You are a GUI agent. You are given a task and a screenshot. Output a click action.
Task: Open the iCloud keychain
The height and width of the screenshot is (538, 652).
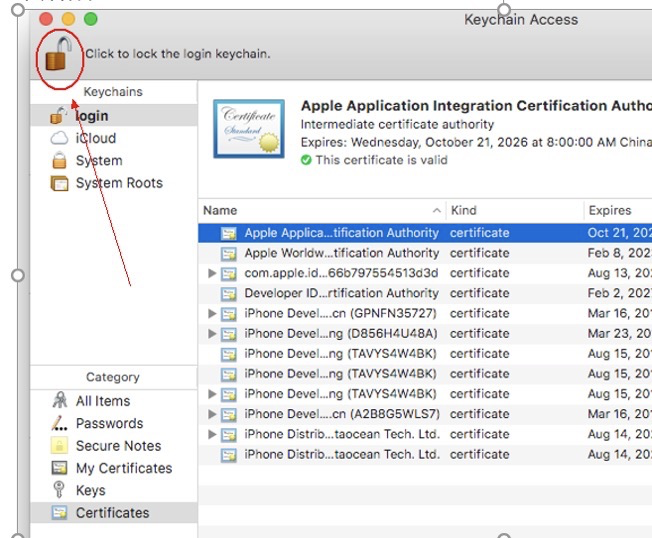95,138
